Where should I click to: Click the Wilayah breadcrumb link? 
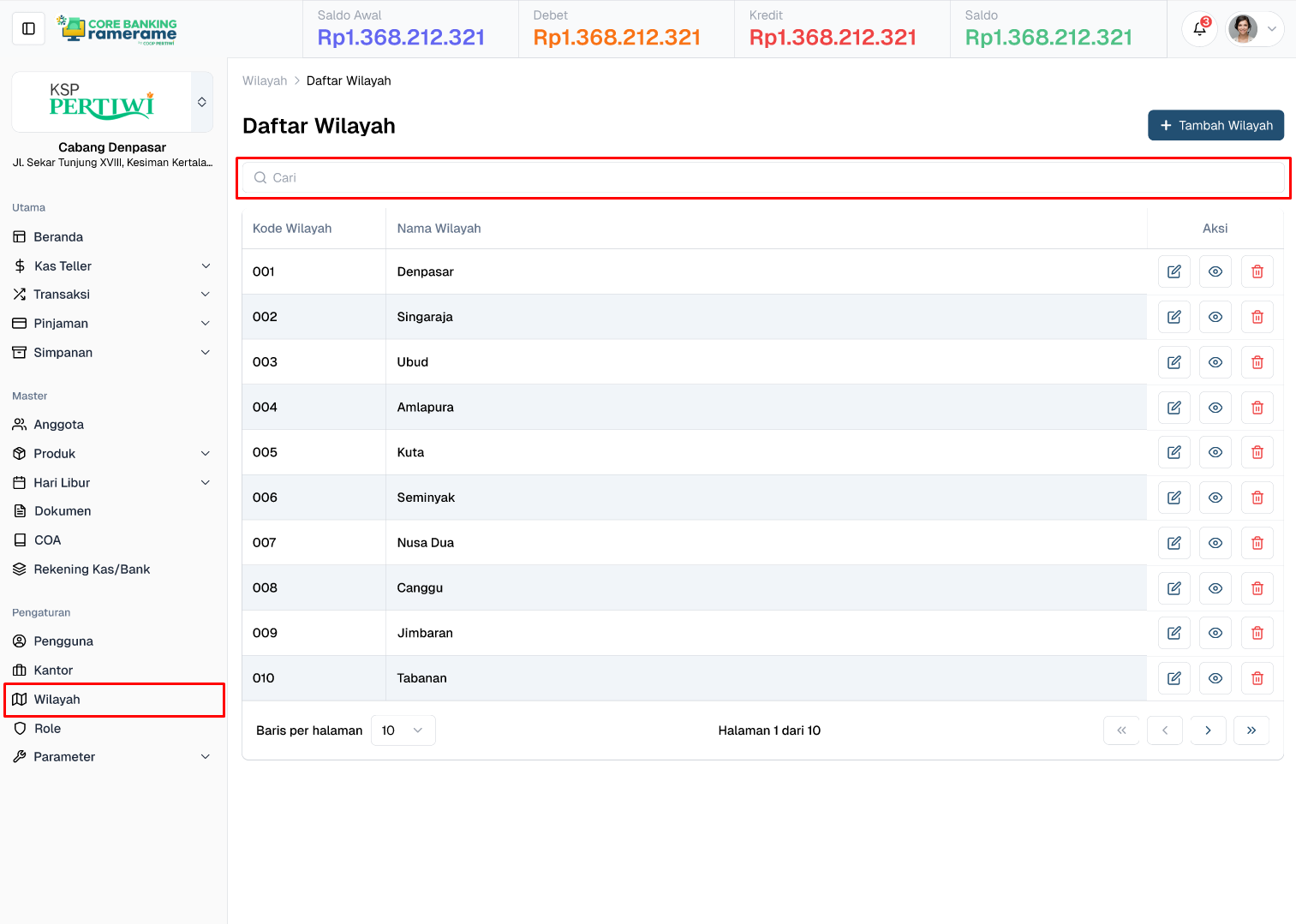click(265, 80)
